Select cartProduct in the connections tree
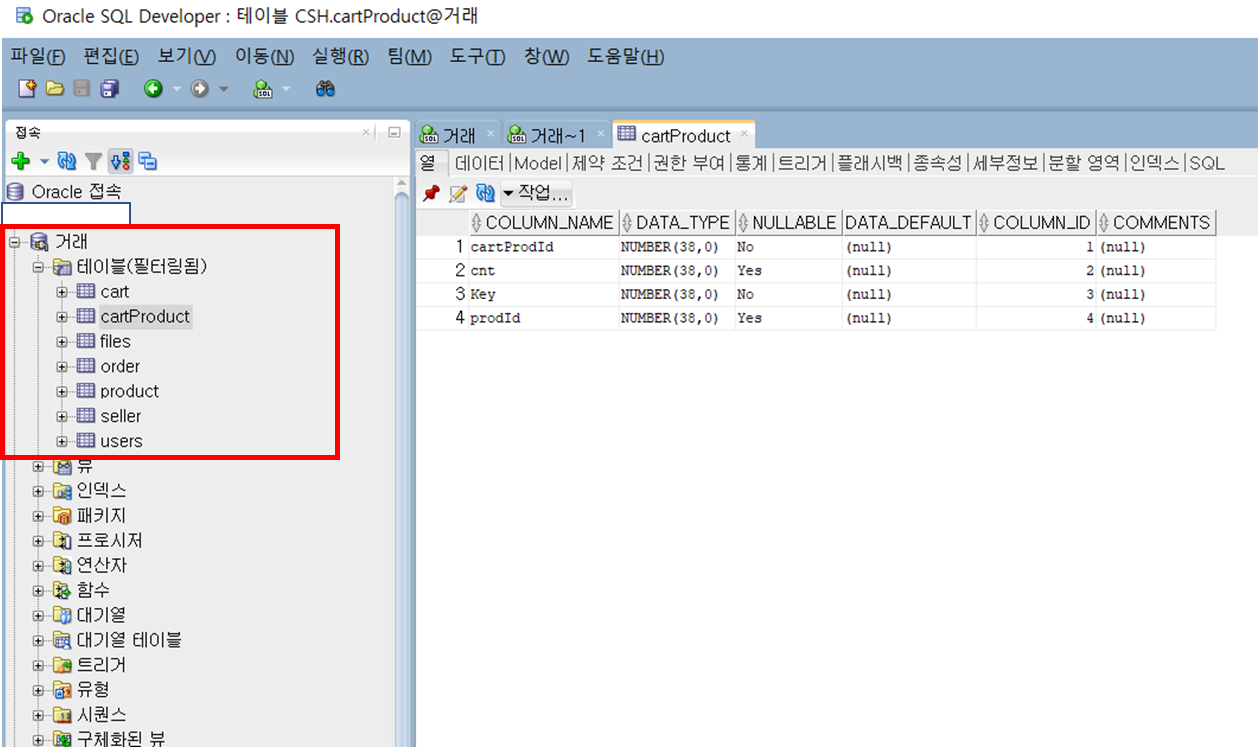 (145, 316)
